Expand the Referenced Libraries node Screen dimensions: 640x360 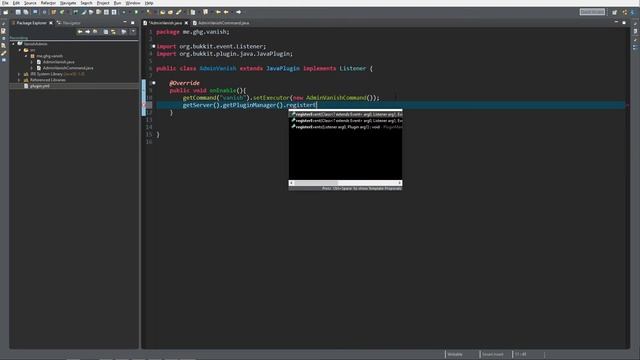point(20,80)
